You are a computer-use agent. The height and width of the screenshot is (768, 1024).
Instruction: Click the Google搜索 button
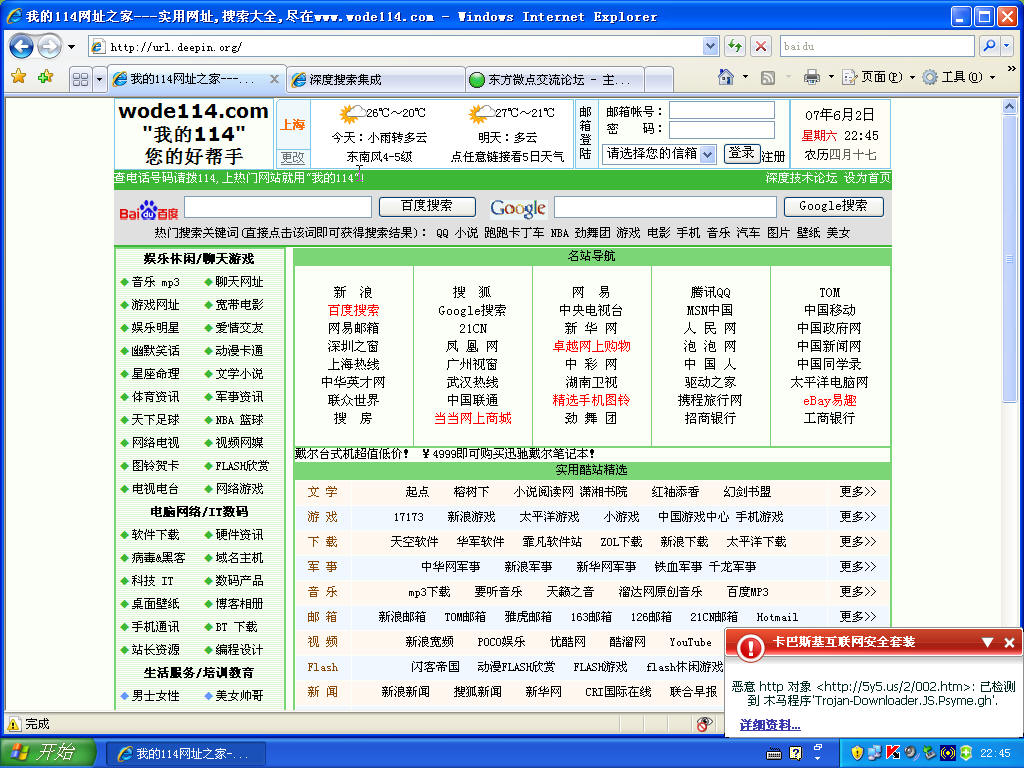[833, 206]
